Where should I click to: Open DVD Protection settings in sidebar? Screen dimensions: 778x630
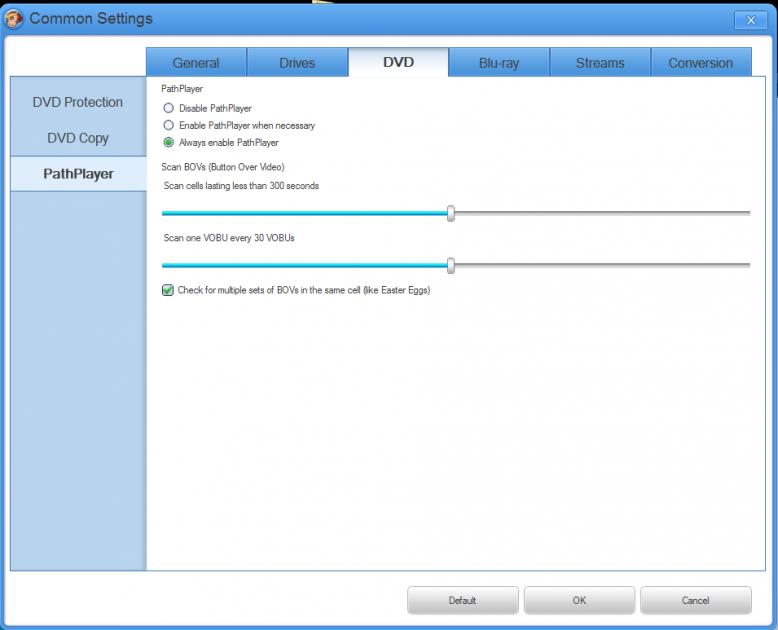(78, 102)
